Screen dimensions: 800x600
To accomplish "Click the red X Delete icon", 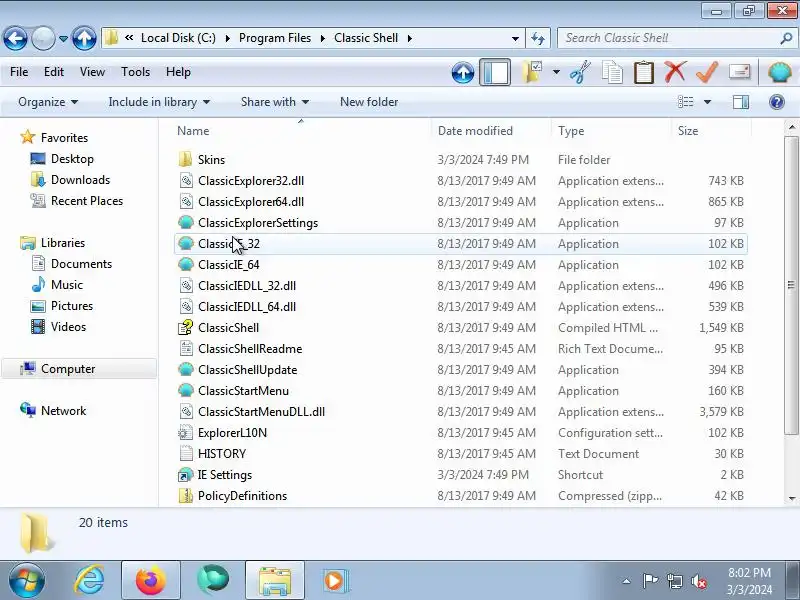I will [x=674, y=72].
